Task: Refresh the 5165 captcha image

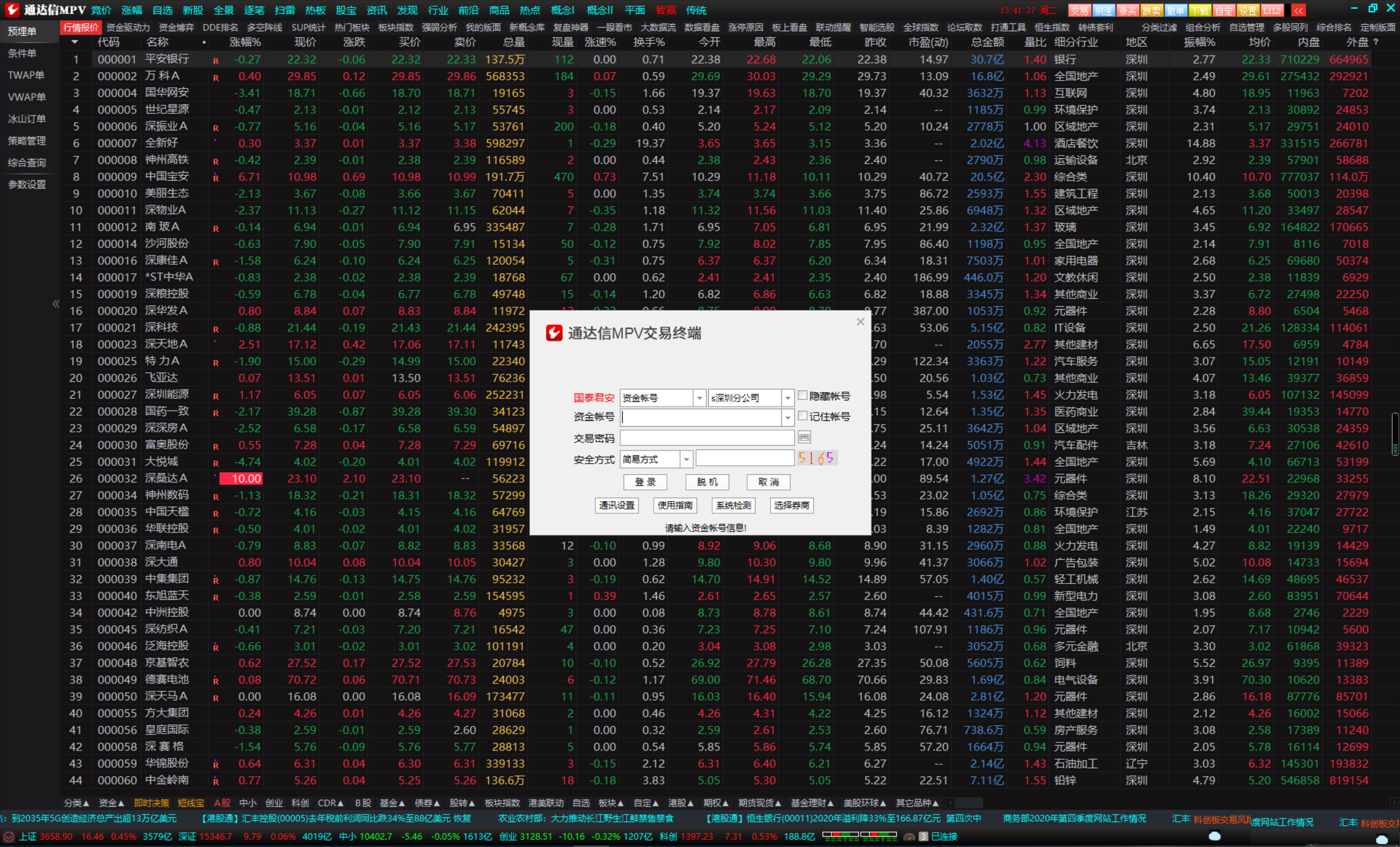Action: pyautogui.click(x=817, y=458)
